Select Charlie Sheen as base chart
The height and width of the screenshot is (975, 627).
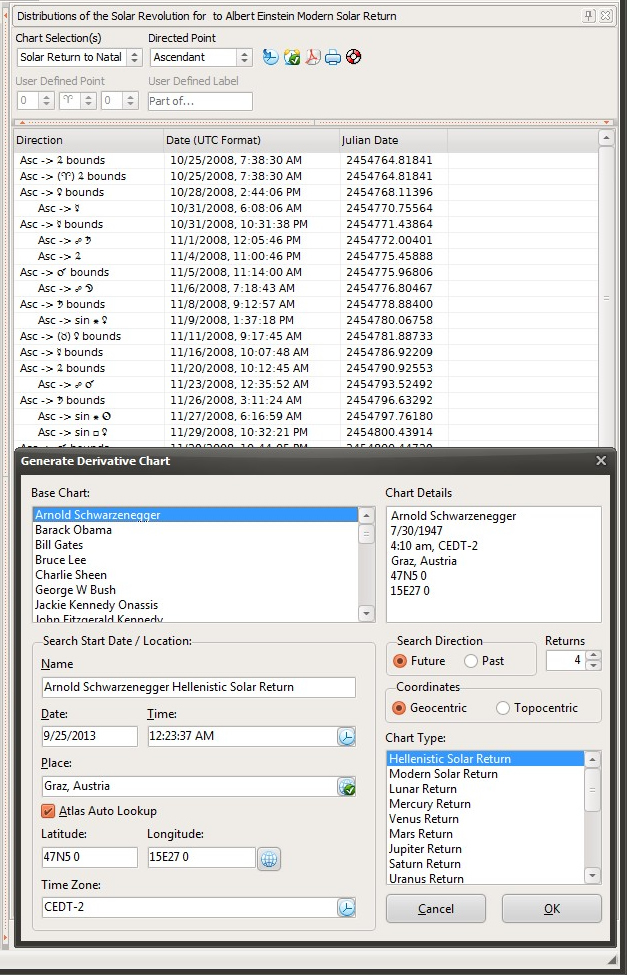[x=195, y=575]
